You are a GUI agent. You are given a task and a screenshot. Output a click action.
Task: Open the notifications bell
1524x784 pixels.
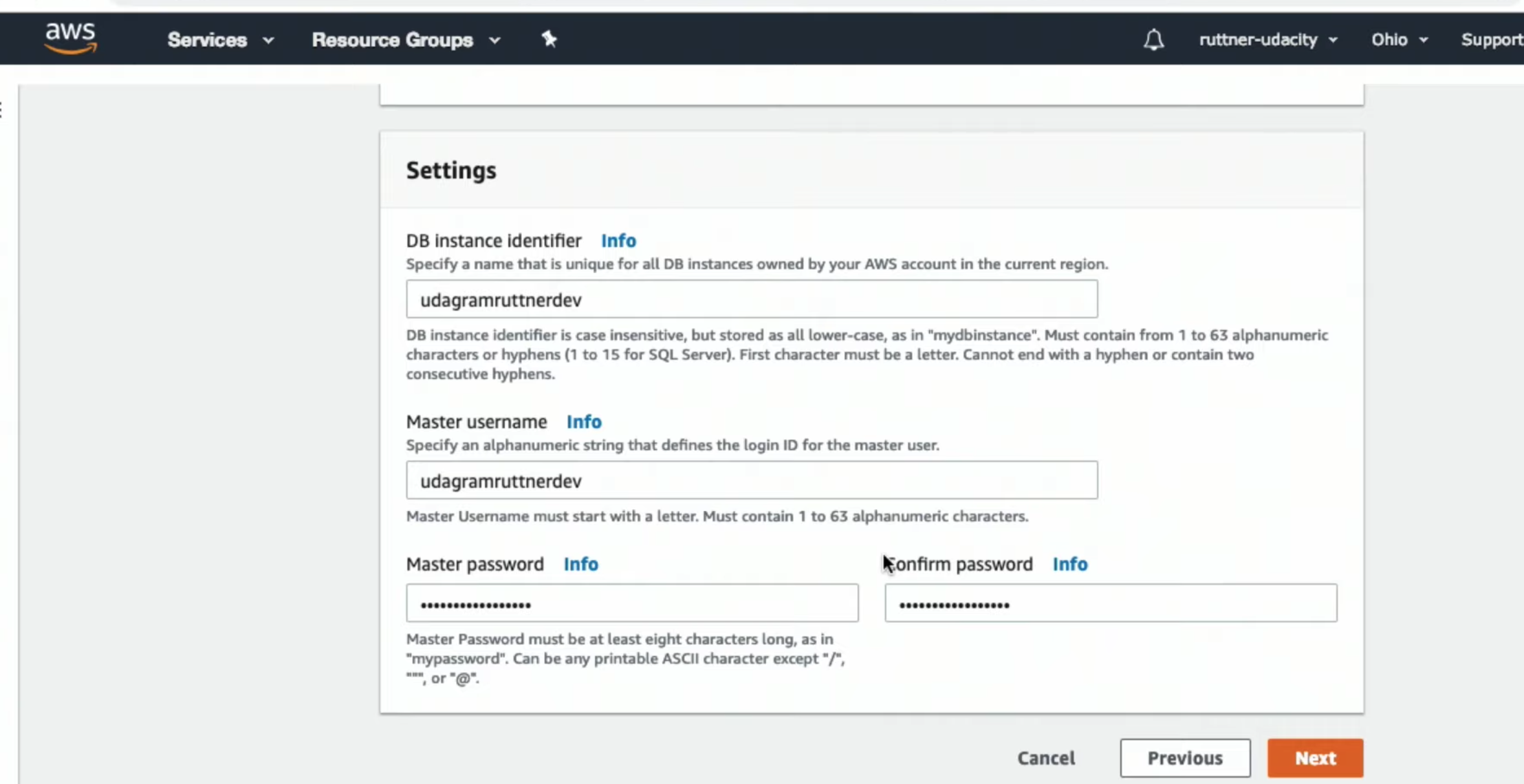pyautogui.click(x=1153, y=39)
